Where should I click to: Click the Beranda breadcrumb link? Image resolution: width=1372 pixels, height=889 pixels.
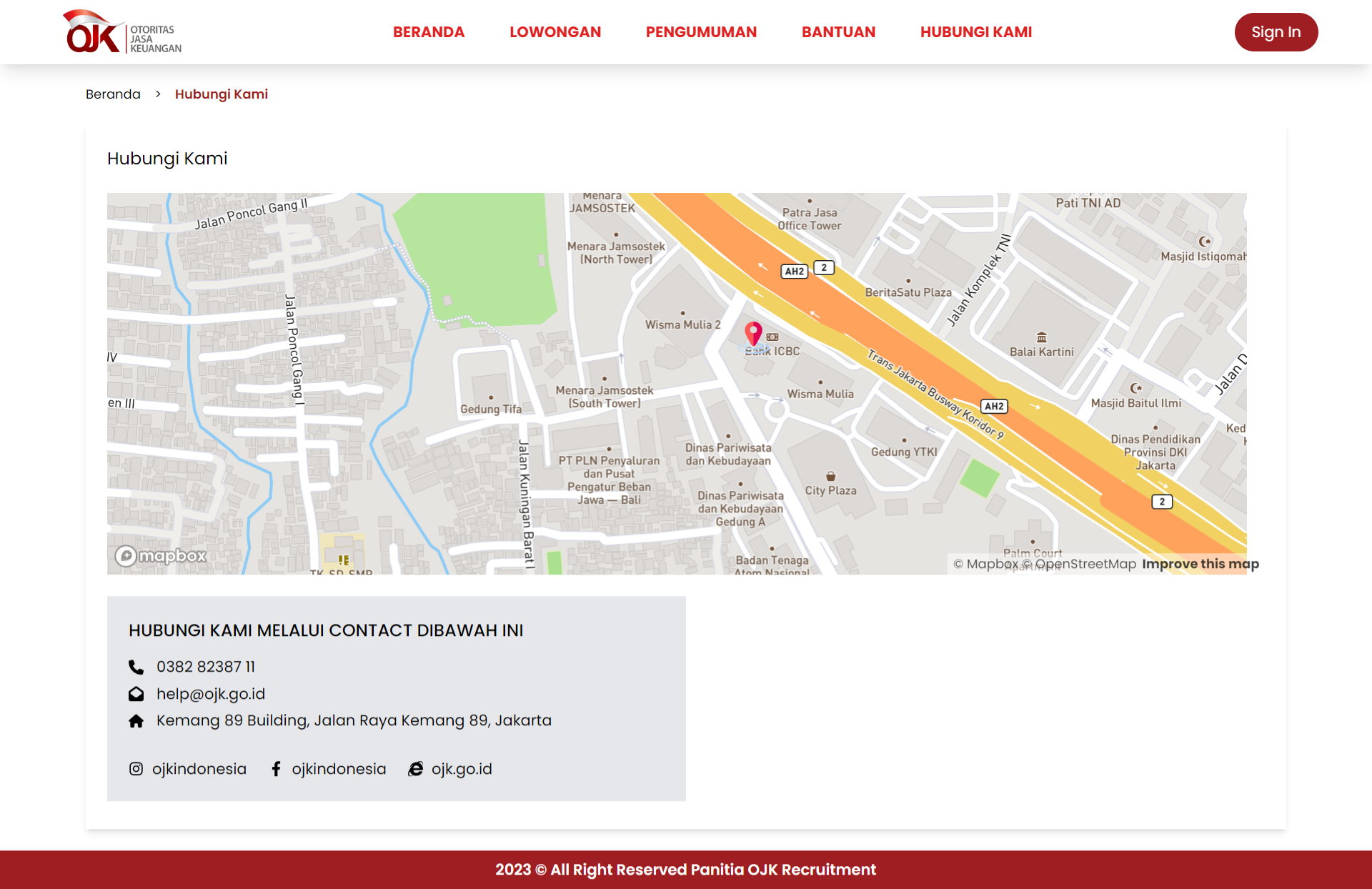(x=113, y=94)
